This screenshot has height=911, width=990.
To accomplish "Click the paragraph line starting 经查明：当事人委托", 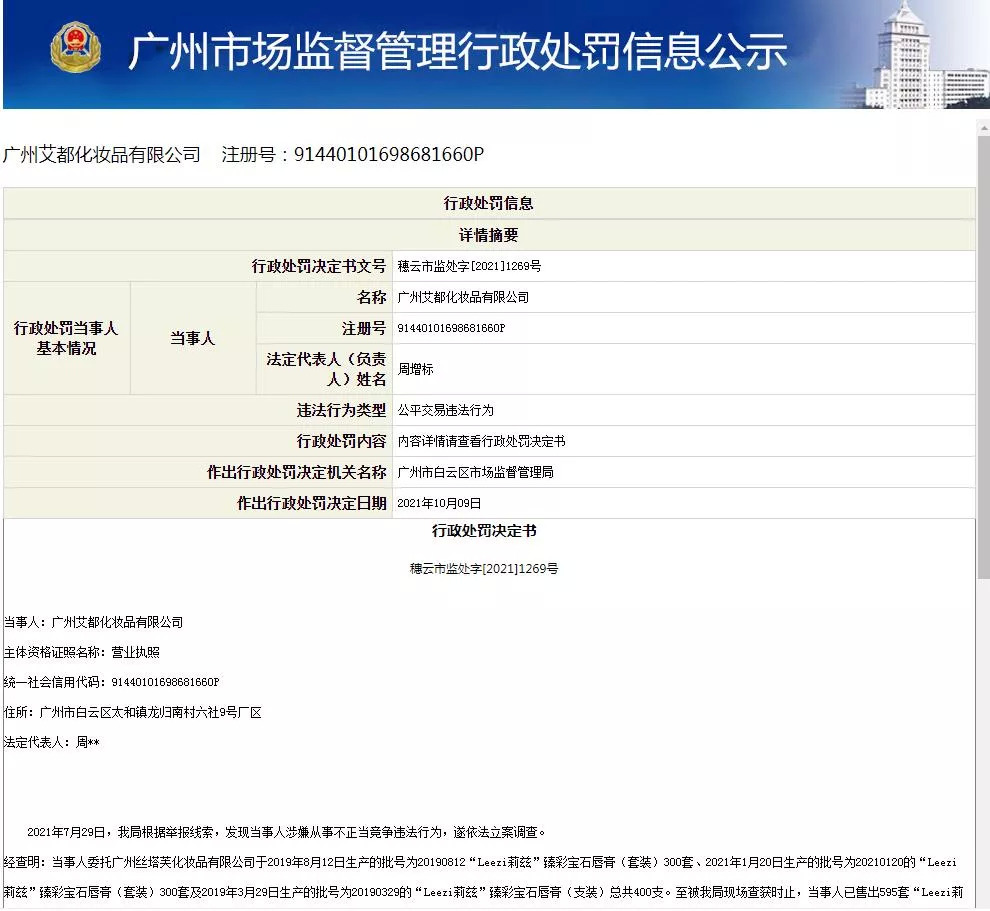I will pos(480,862).
